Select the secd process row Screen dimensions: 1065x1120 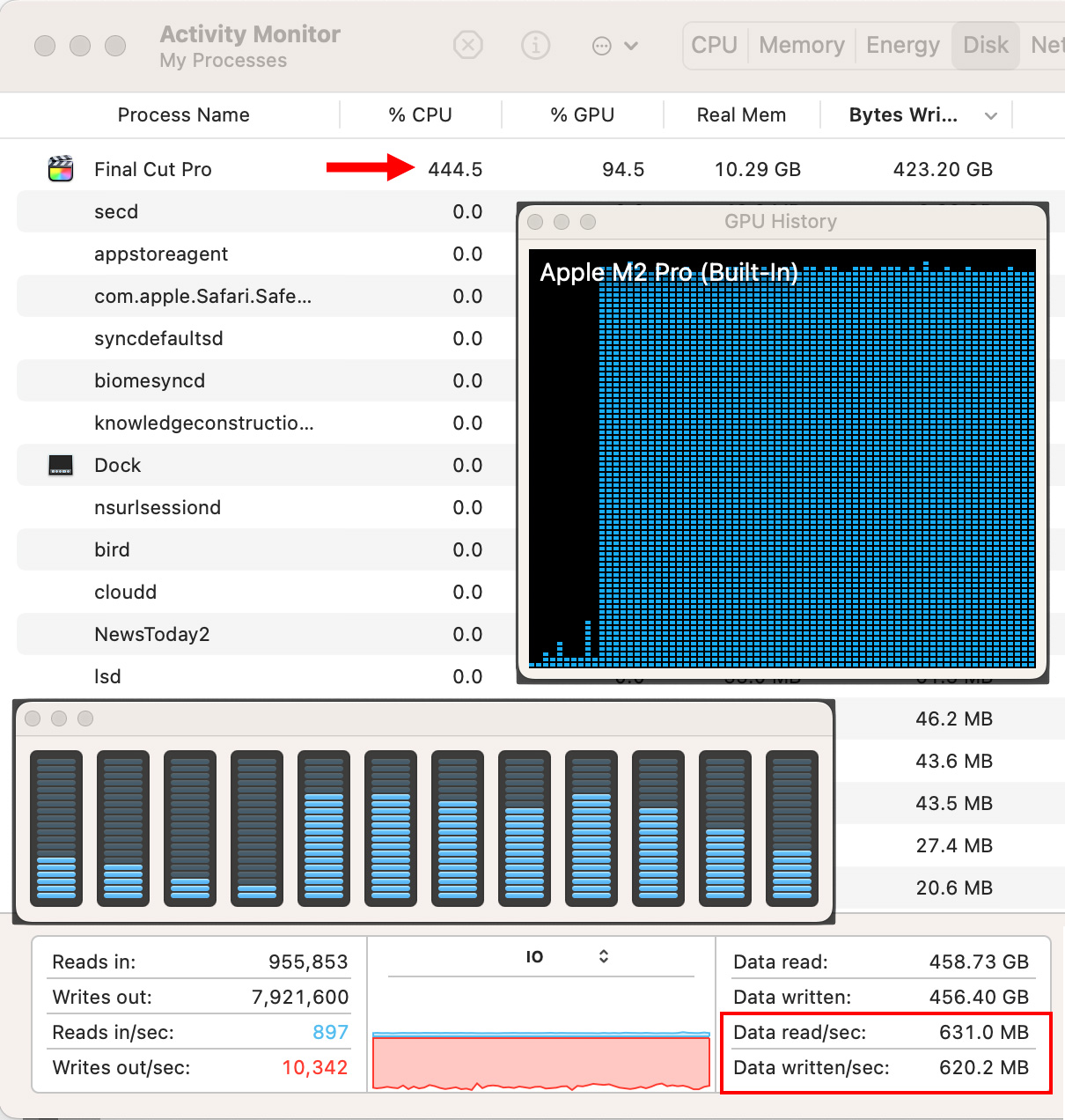[266, 211]
